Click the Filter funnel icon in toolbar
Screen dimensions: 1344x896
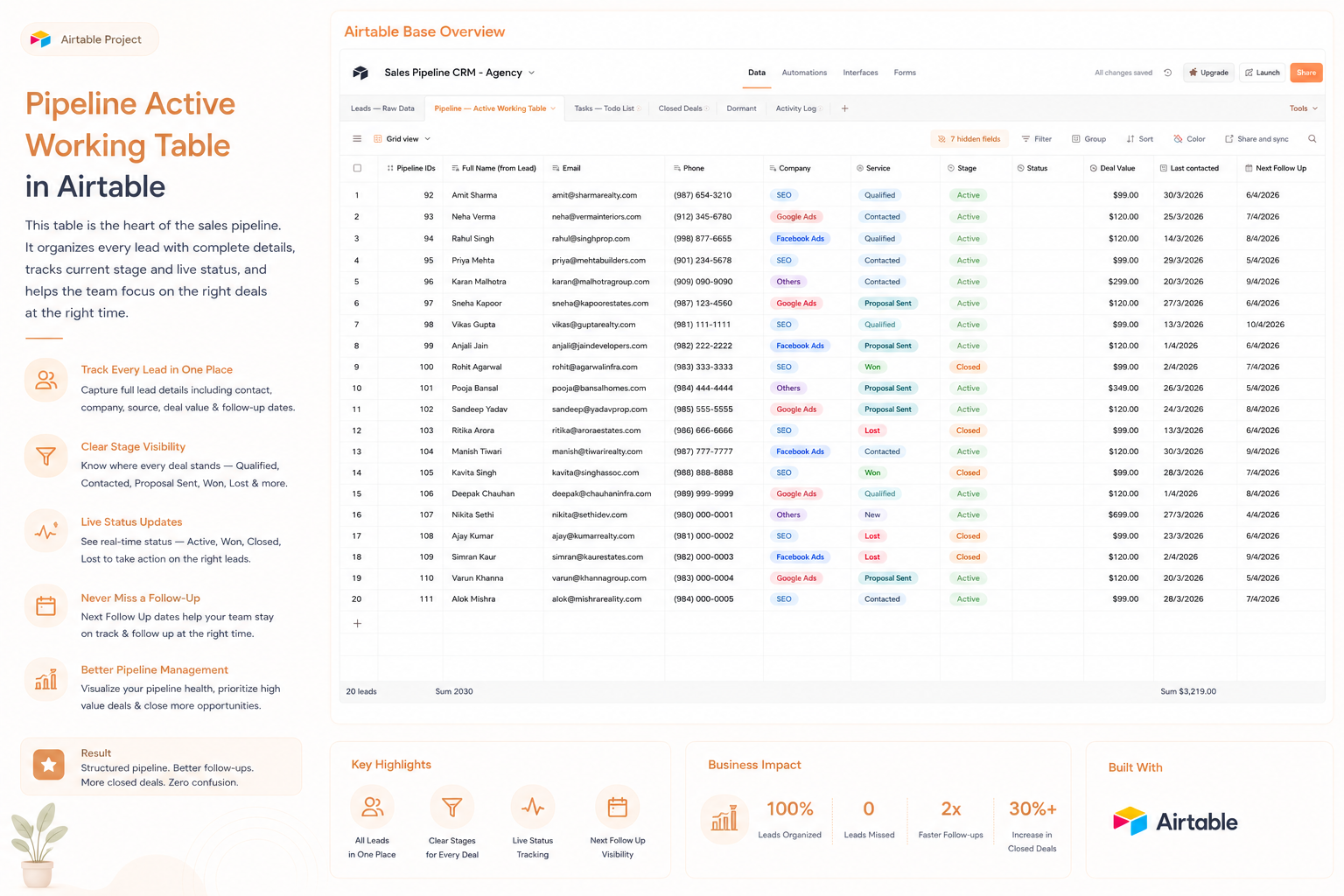(1025, 139)
